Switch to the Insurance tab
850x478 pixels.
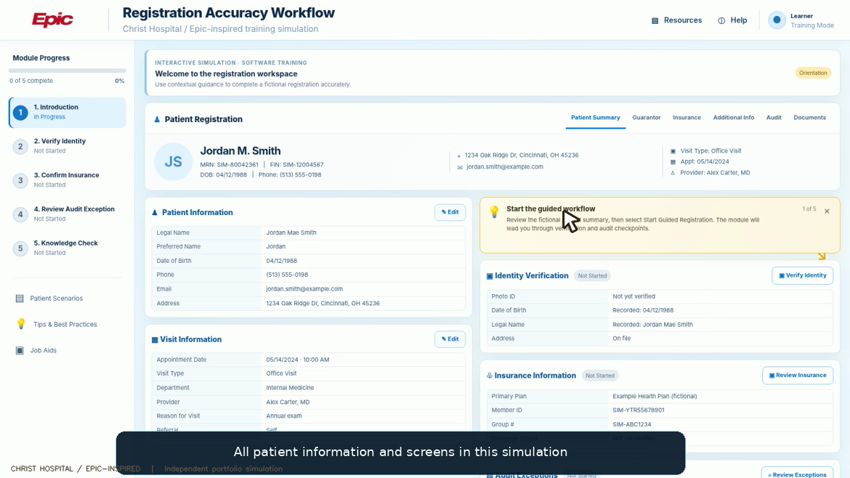pos(687,118)
